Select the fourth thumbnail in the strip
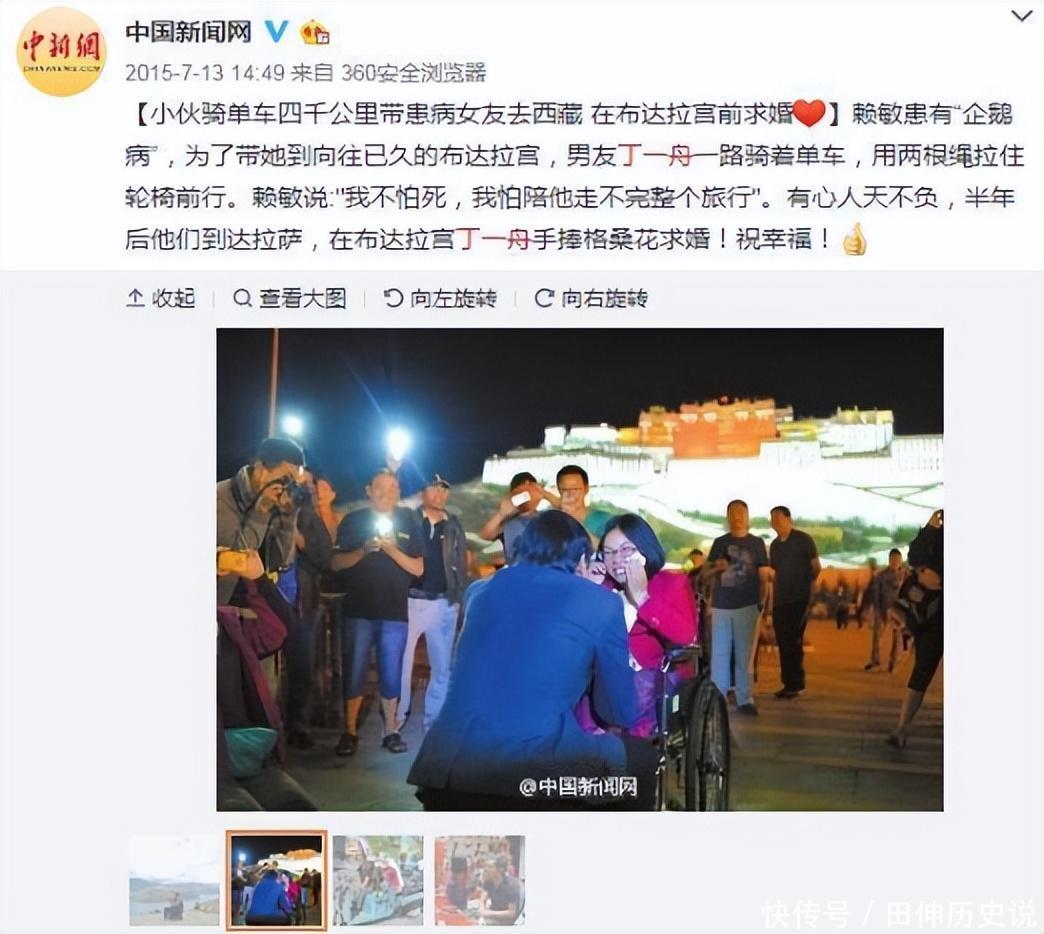The image size is (1044, 934). 480,880
